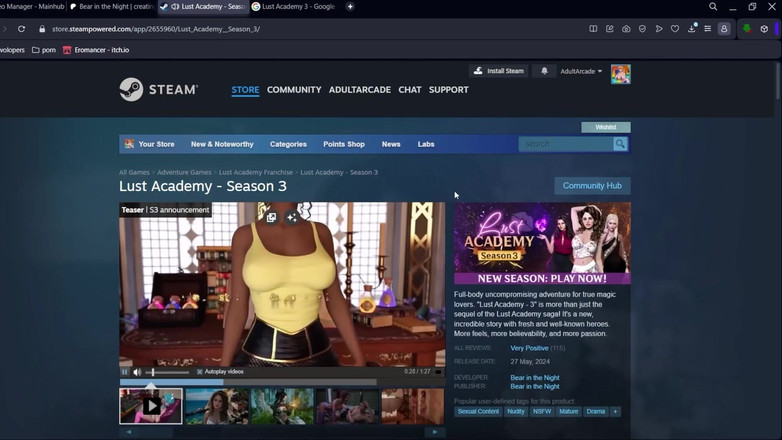Open Your Store menu
This screenshot has width=782, height=440.
157,144
